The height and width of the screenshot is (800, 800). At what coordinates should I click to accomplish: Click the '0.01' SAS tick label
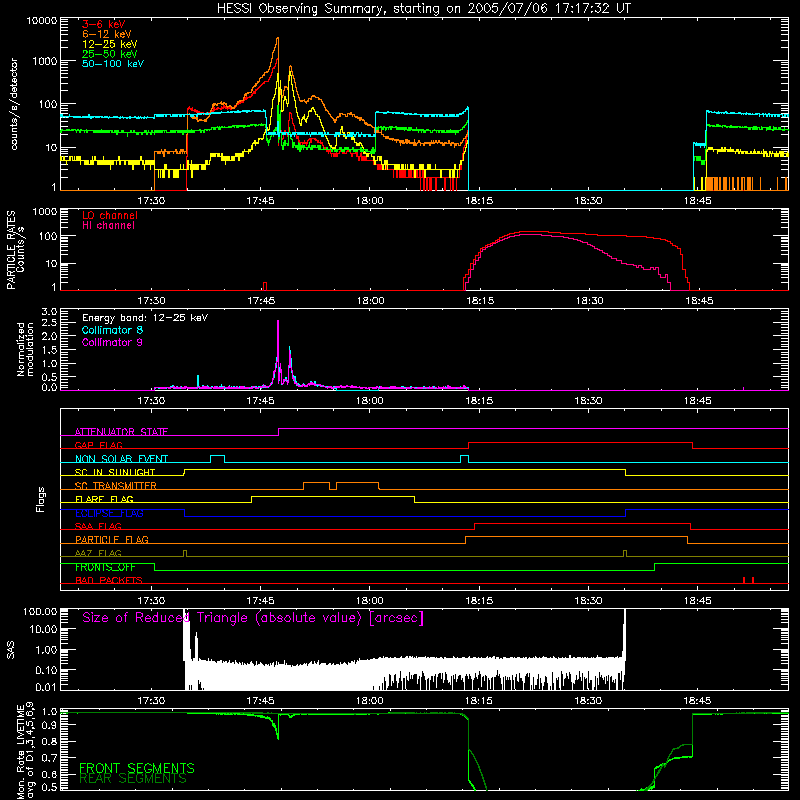pyautogui.click(x=46, y=687)
